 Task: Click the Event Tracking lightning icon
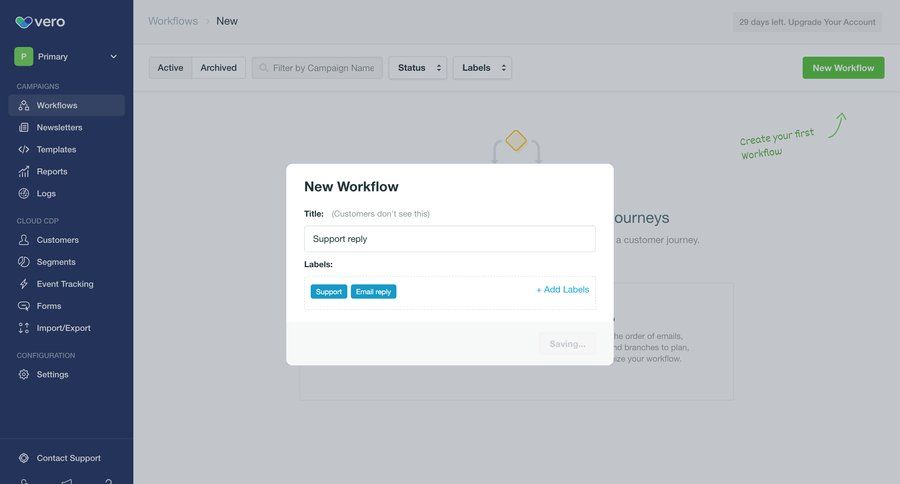pyautogui.click(x=24, y=284)
